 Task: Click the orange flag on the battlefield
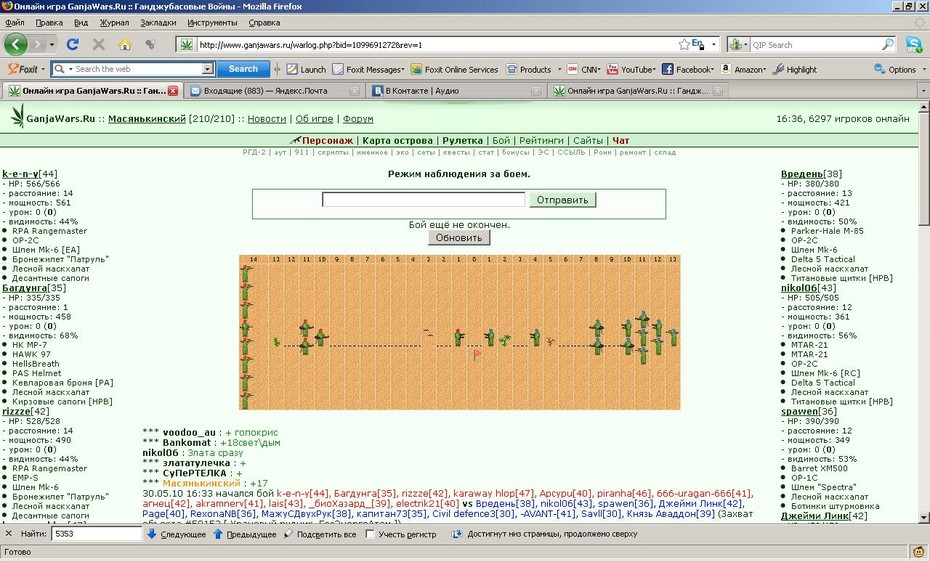pos(477,355)
